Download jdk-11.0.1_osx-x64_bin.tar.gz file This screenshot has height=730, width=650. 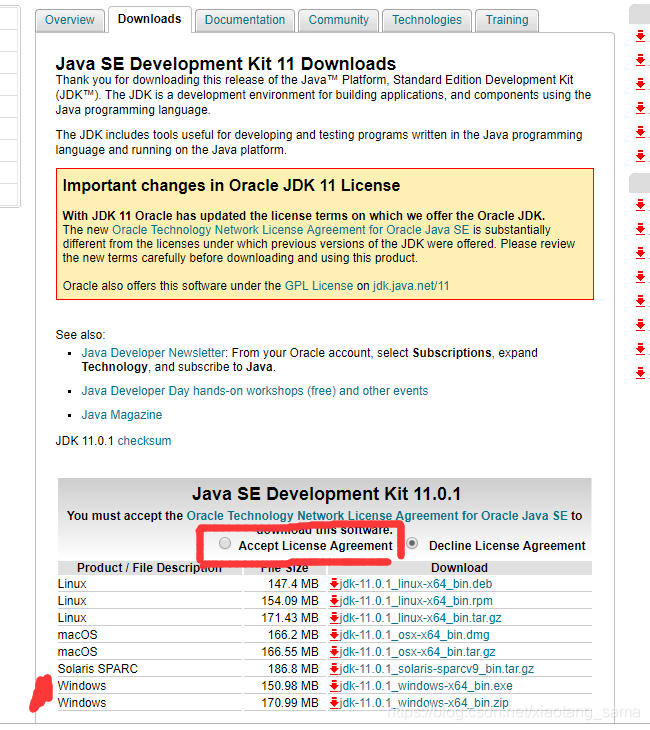417,652
